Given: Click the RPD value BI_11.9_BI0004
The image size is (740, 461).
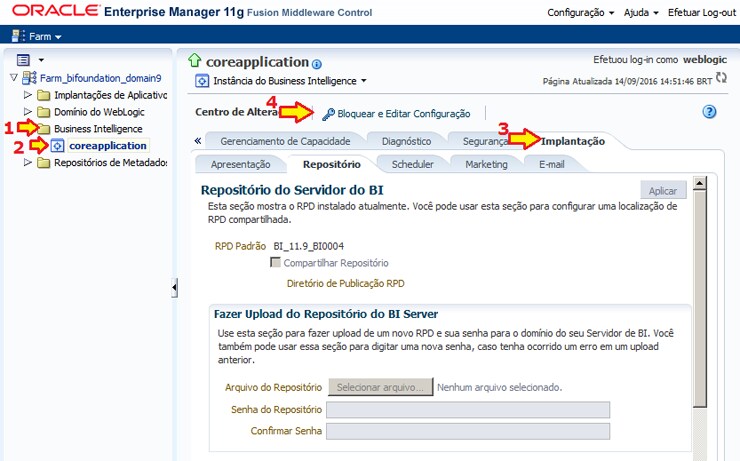Looking at the screenshot, I should [x=309, y=246].
